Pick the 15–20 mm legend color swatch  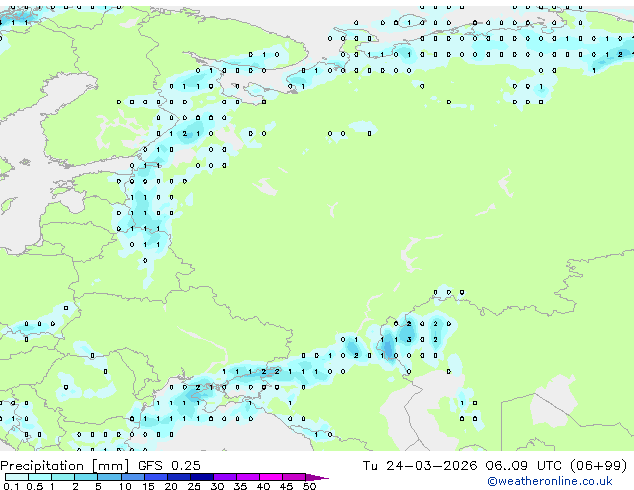[156, 477]
